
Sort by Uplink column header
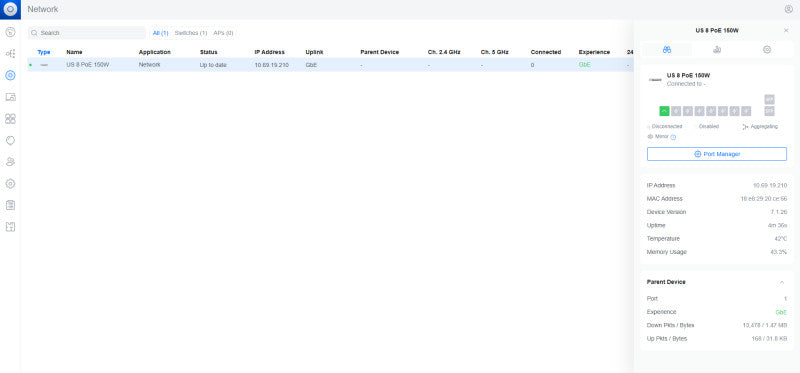point(314,52)
